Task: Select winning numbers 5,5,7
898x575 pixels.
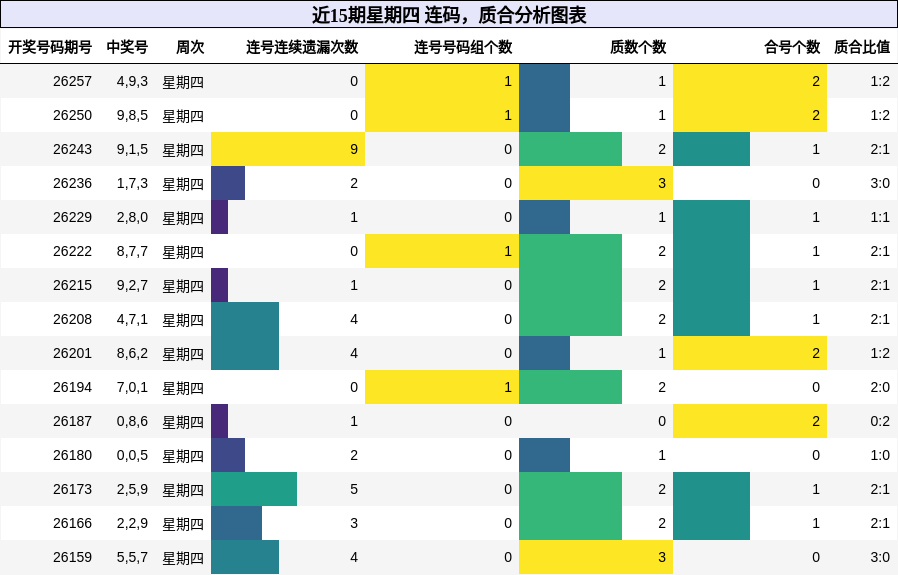Action: [x=132, y=557]
